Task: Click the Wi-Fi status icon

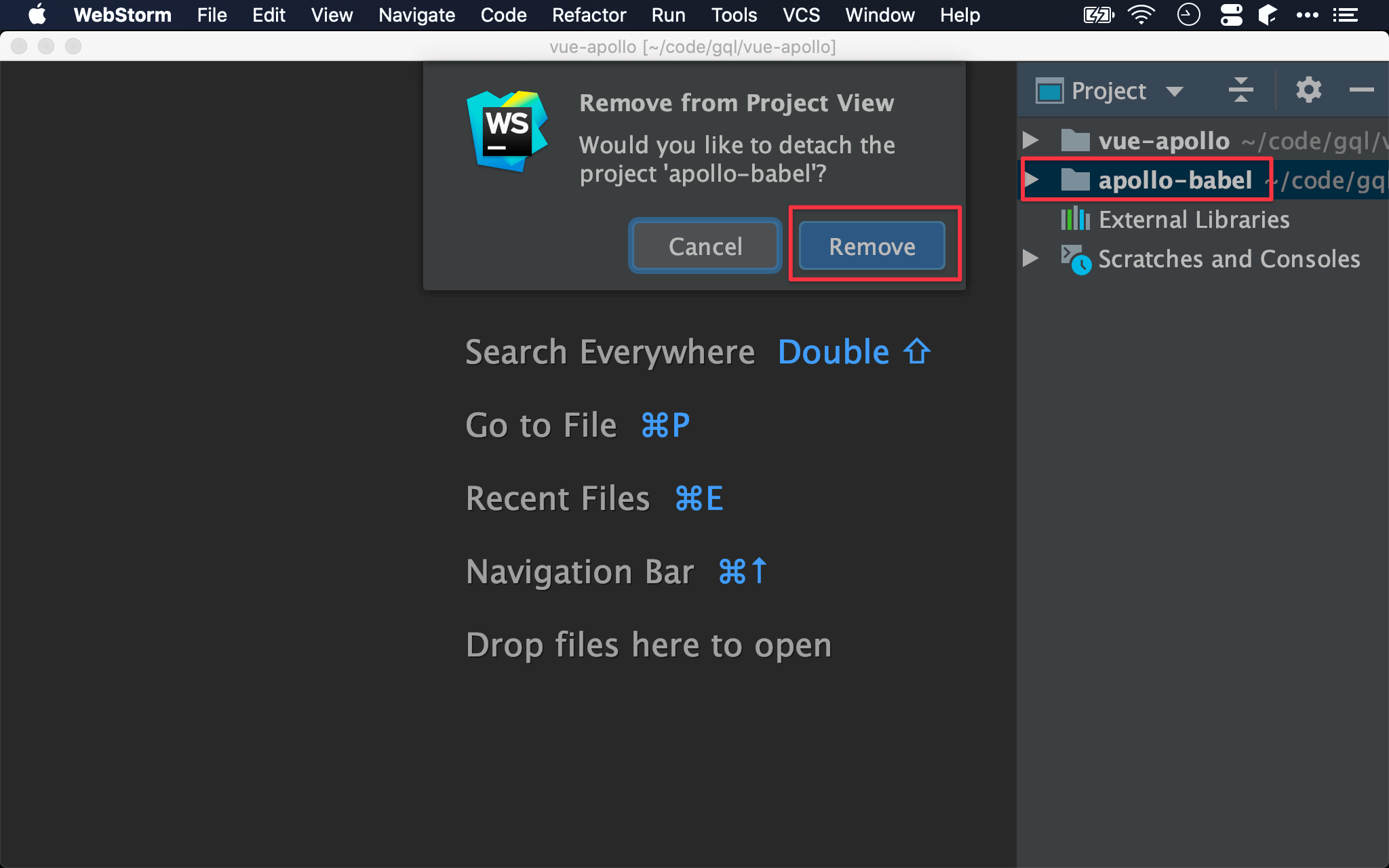Action: pyautogui.click(x=1141, y=15)
